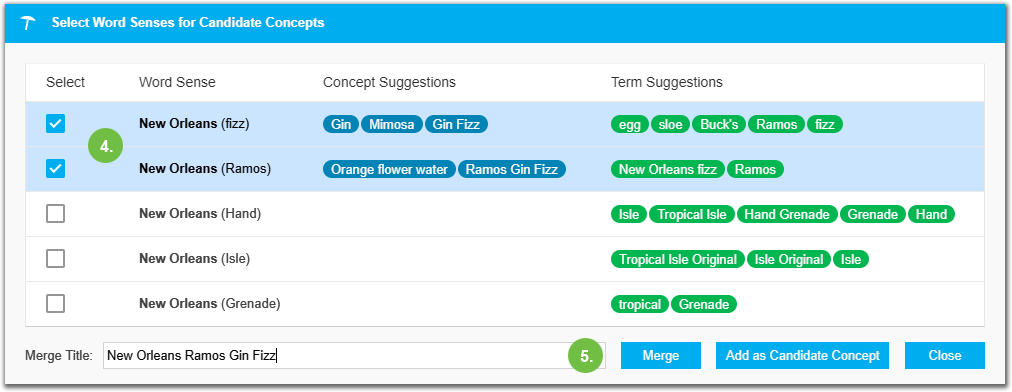Select the tropical term tag in Grenade row

pos(640,304)
